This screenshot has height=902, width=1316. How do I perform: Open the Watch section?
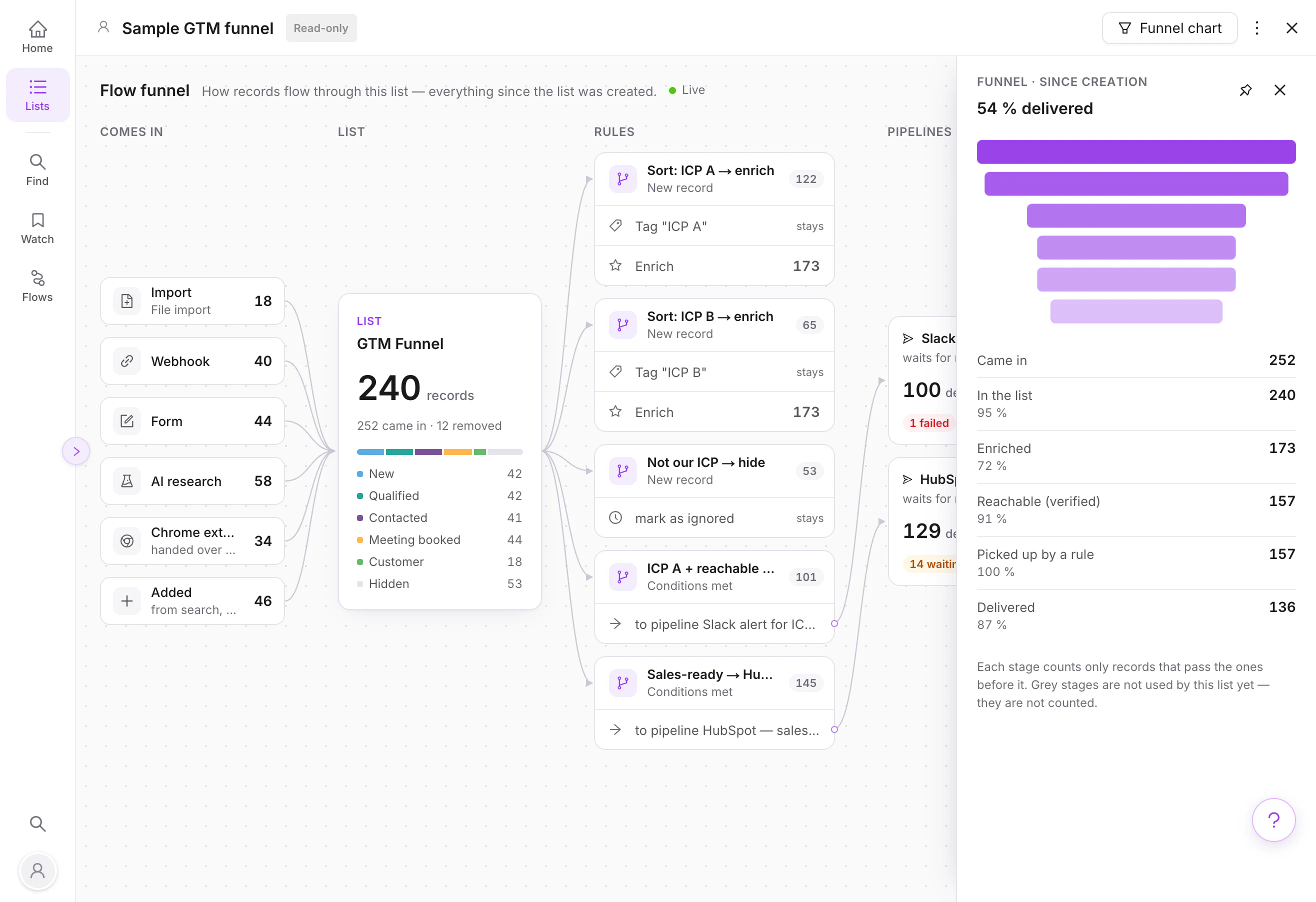coord(37,228)
